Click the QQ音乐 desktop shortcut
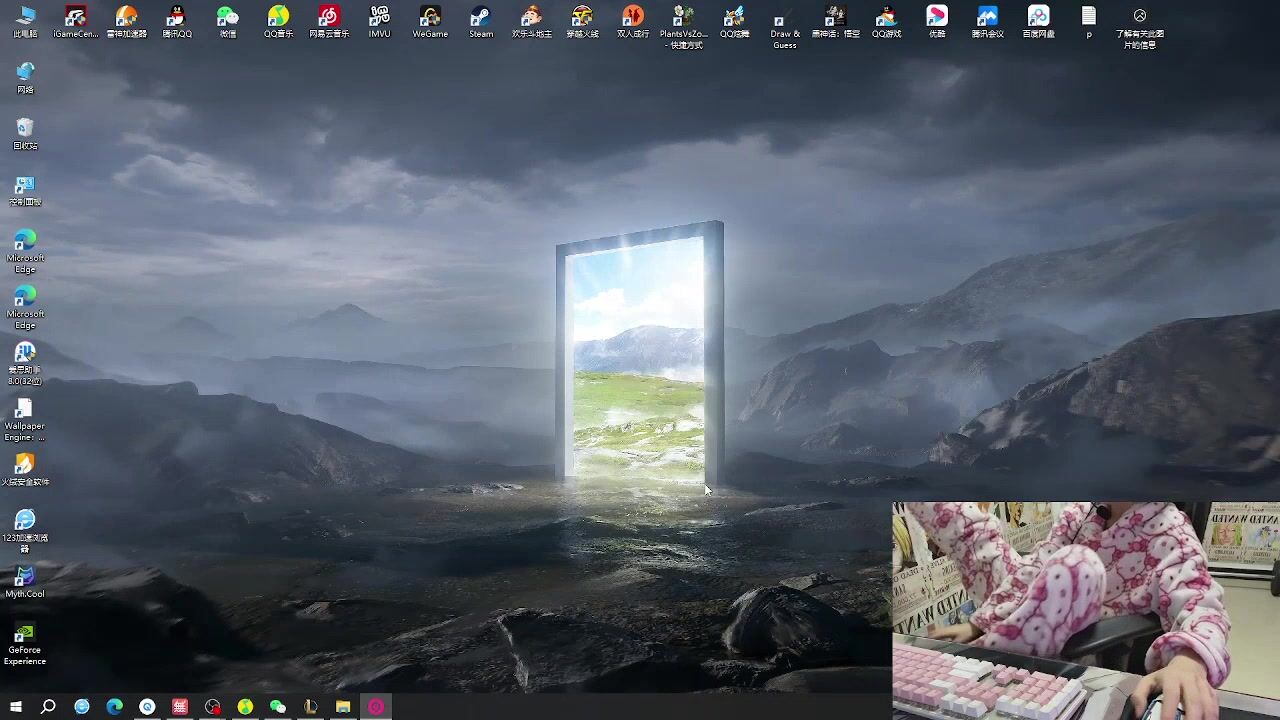Image resolution: width=1280 pixels, height=720 pixels. pyautogui.click(x=278, y=20)
